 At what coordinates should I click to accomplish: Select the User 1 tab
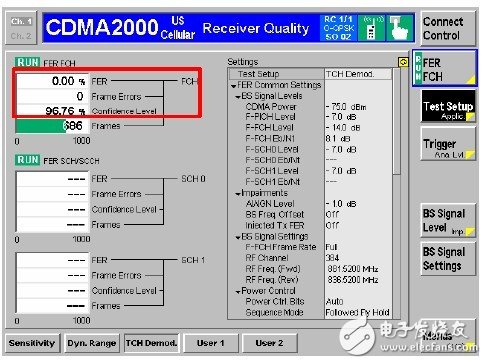point(211,343)
